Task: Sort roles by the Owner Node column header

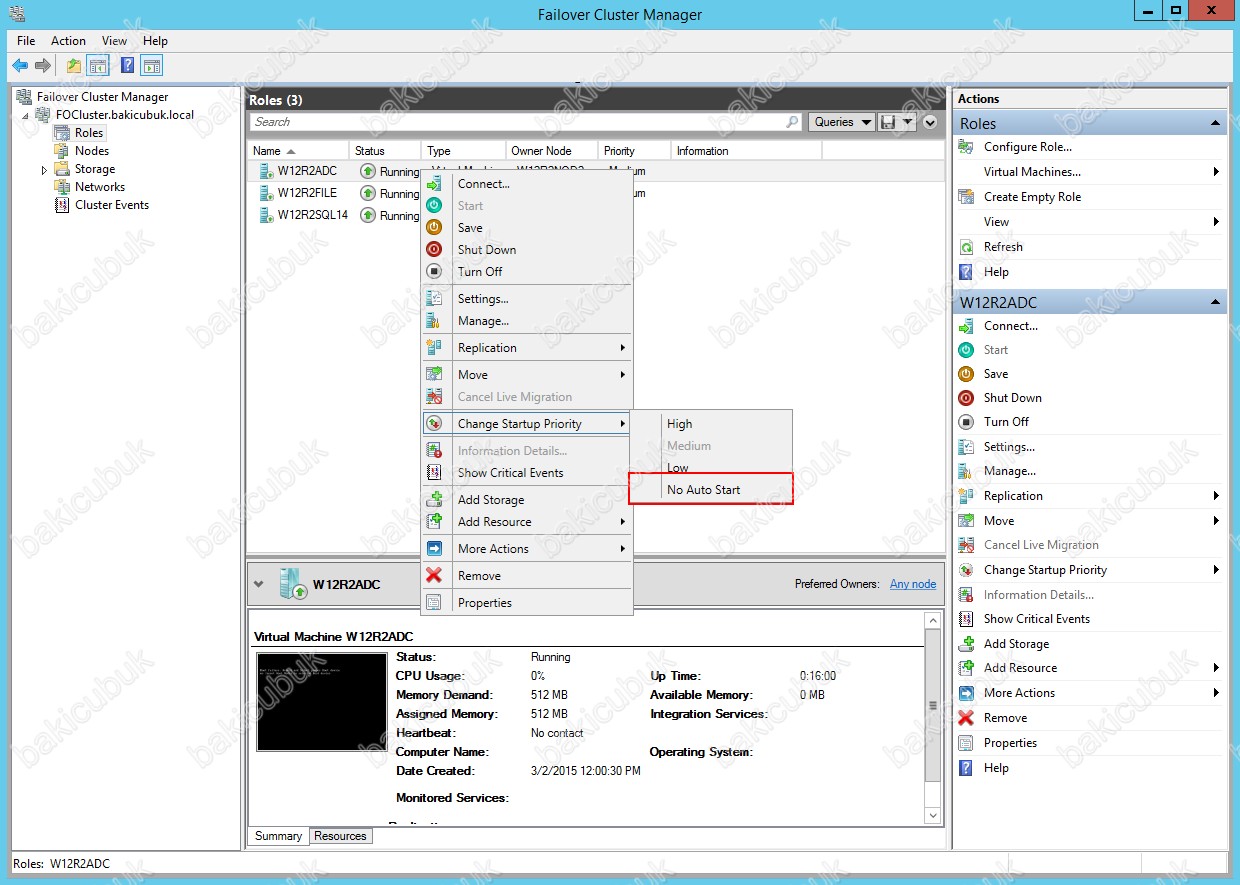Action: [x=553, y=151]
